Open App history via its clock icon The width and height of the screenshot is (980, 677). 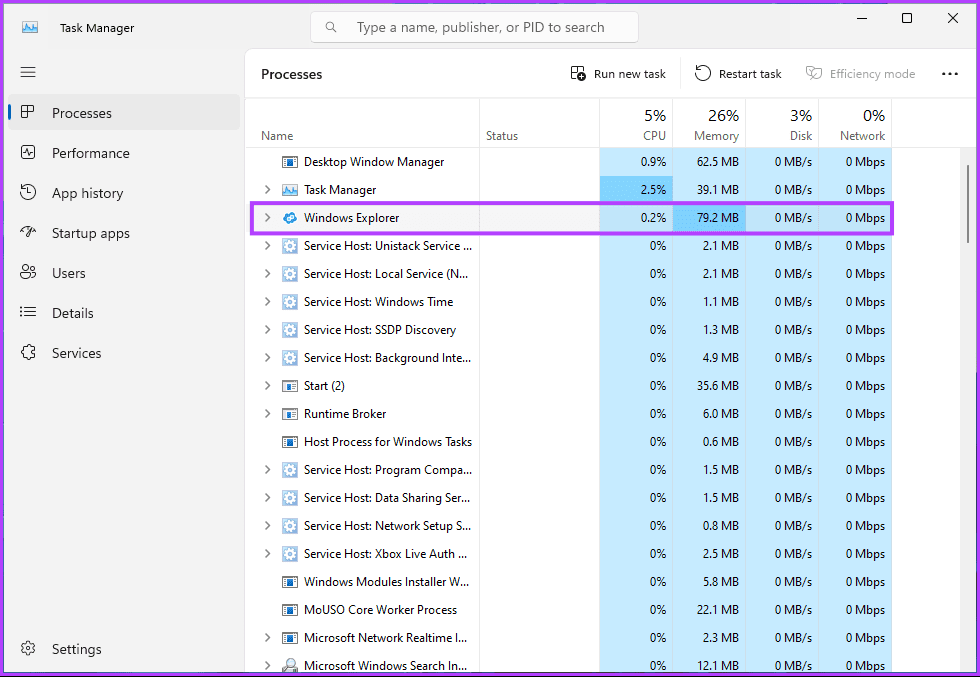(28, 193)
